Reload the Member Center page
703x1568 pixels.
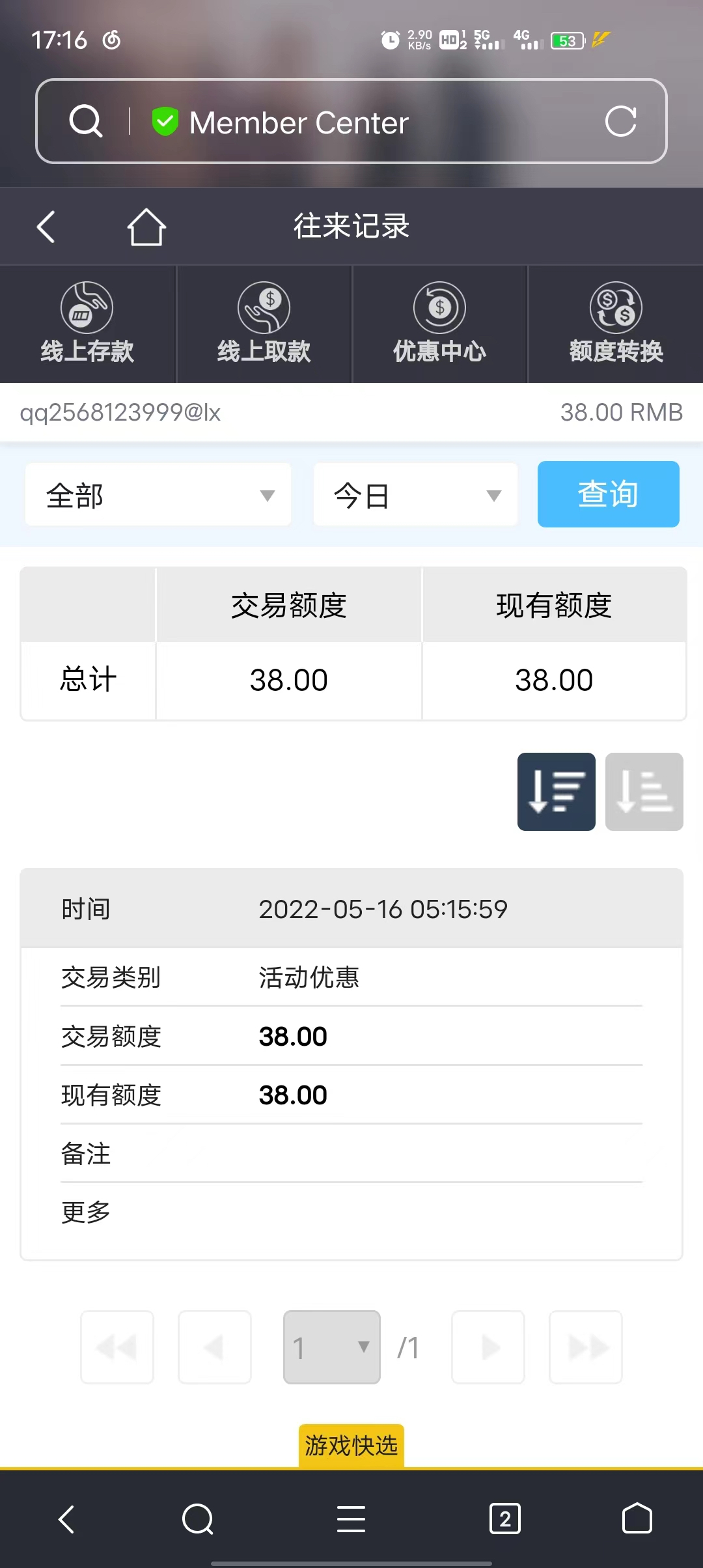pos(620,121)
